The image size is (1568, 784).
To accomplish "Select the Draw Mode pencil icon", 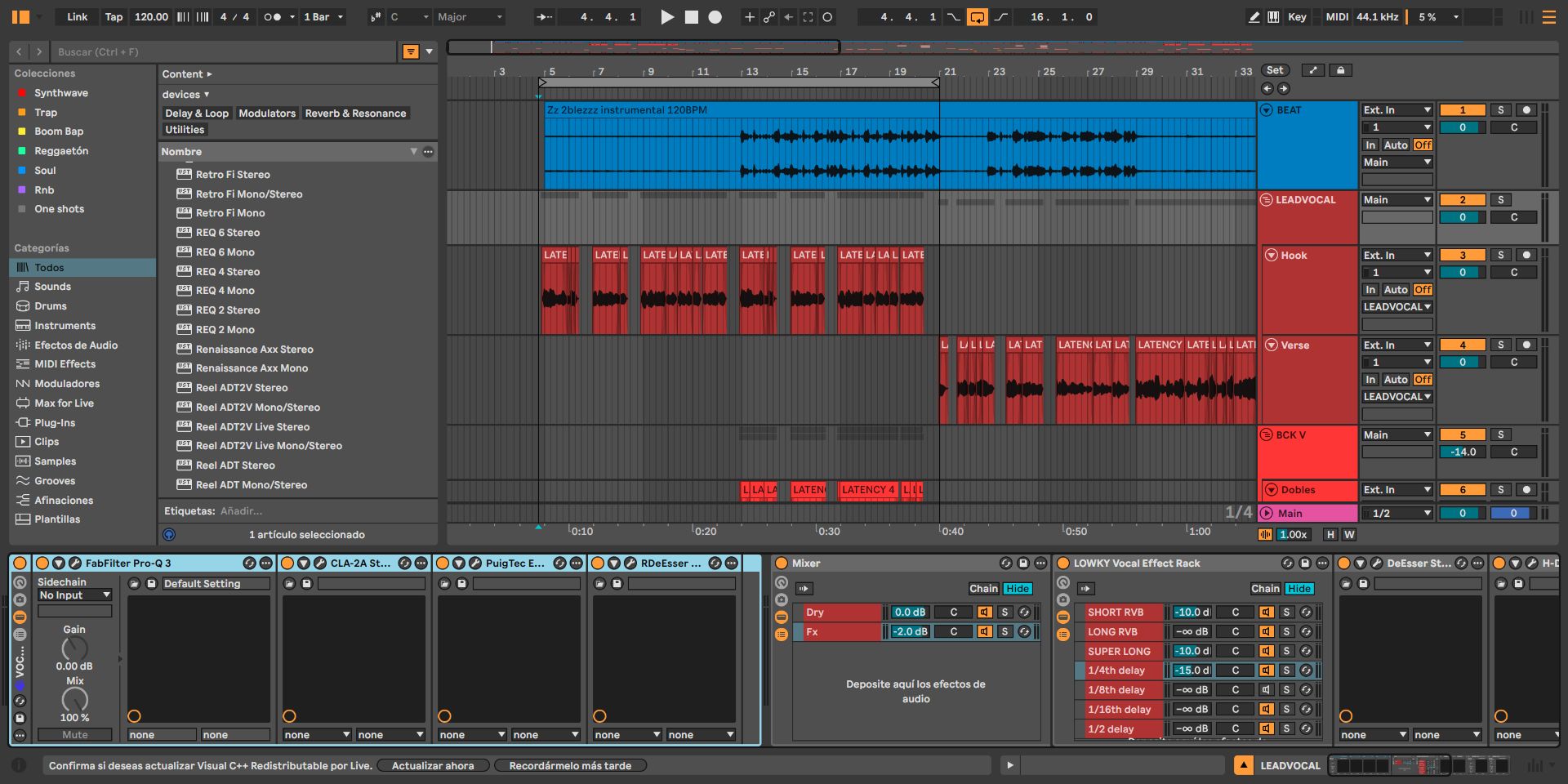I will (1254, 17).
